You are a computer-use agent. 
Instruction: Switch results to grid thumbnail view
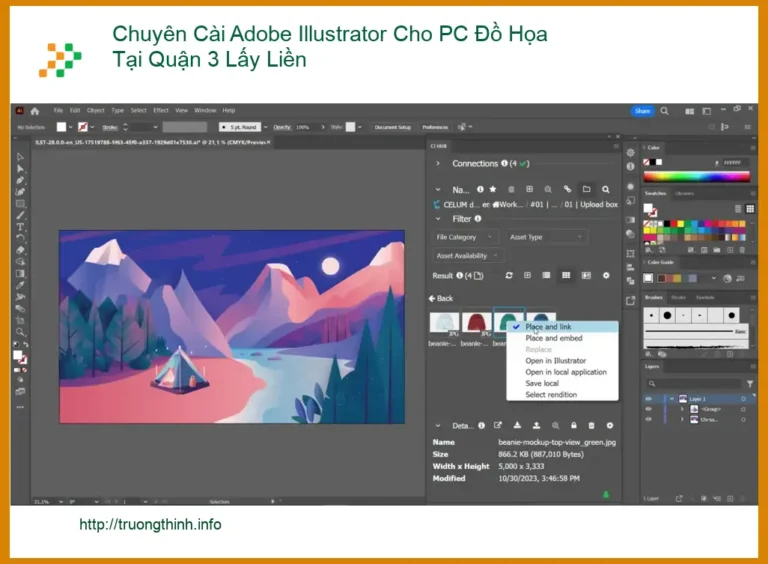(566, 276)
